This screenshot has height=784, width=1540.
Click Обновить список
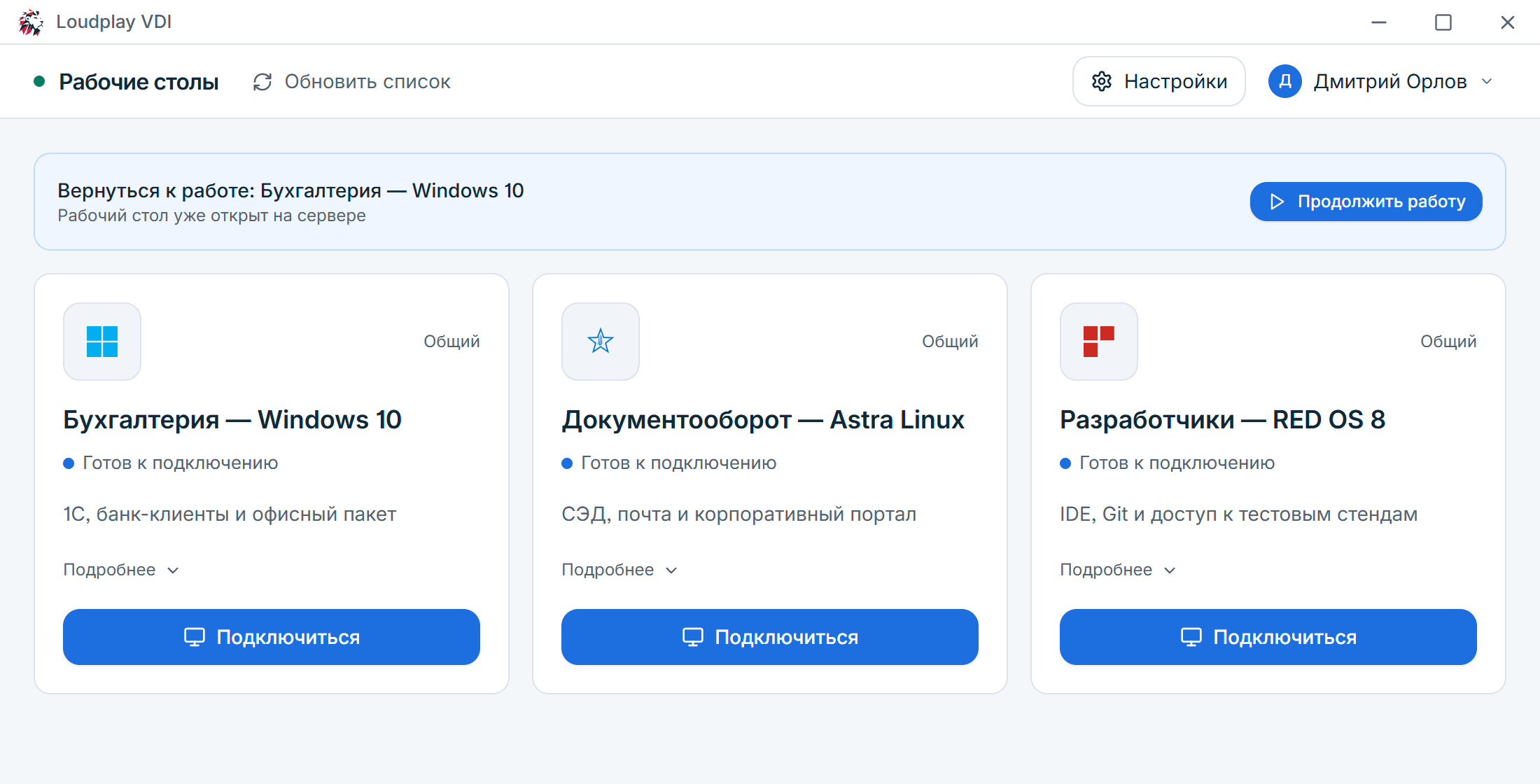coord(352,82)
